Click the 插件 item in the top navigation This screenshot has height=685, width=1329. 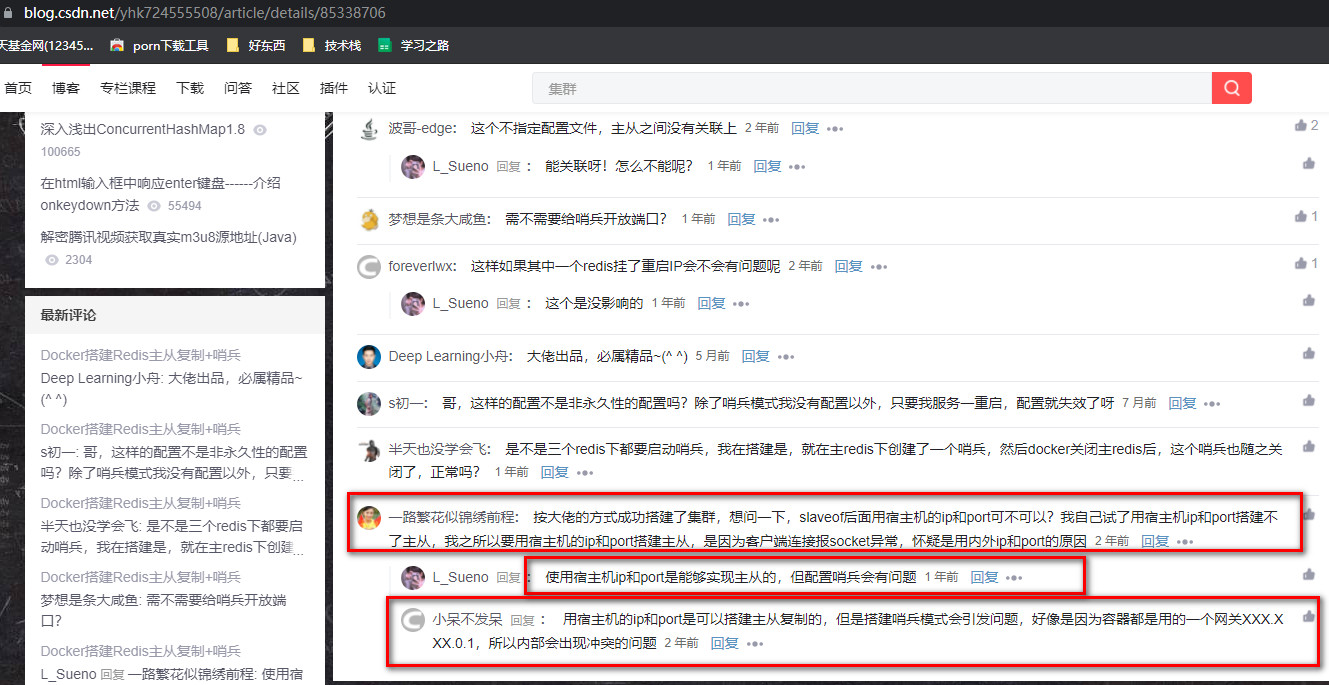pyautogui.click(x=333, y=88)
